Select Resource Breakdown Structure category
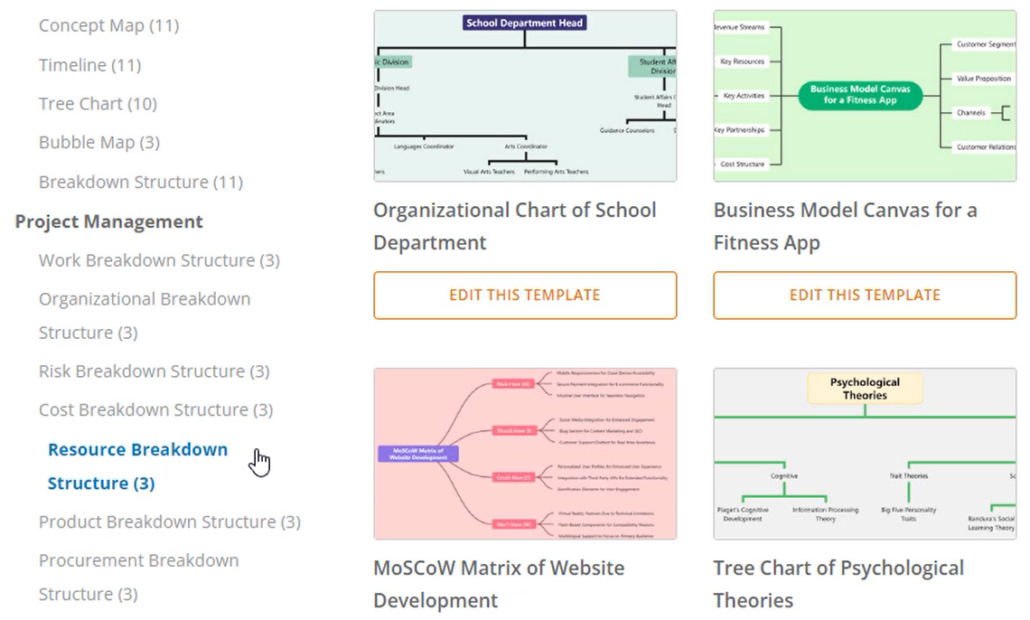The height and width of the screenshot is (620, 1030). click(137, 466)
